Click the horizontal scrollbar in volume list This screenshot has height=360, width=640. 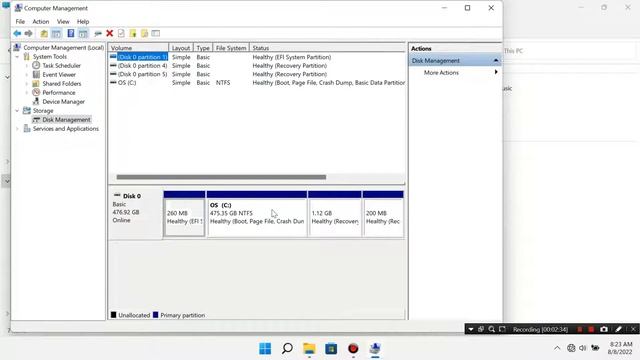pos(221,177)
